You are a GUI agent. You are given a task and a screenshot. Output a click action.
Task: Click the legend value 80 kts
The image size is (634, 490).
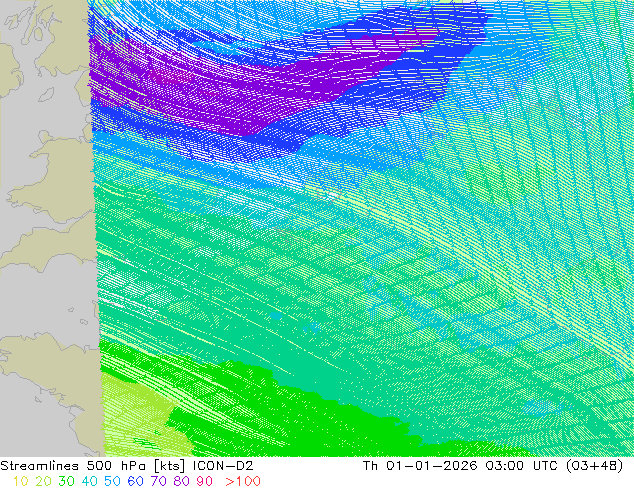pyautogui.click(x=182, y=482)
